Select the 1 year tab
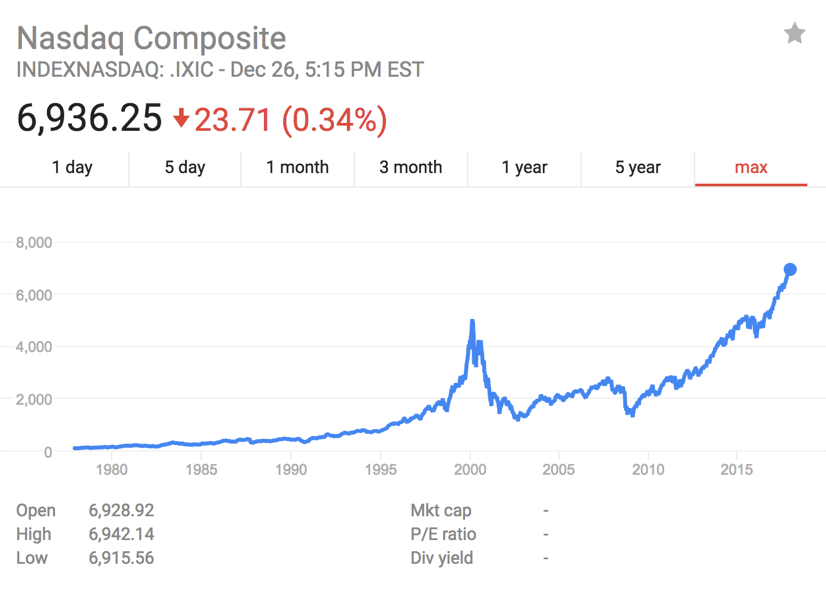Viewport: 826px width, 593px height. coord(524,167)
